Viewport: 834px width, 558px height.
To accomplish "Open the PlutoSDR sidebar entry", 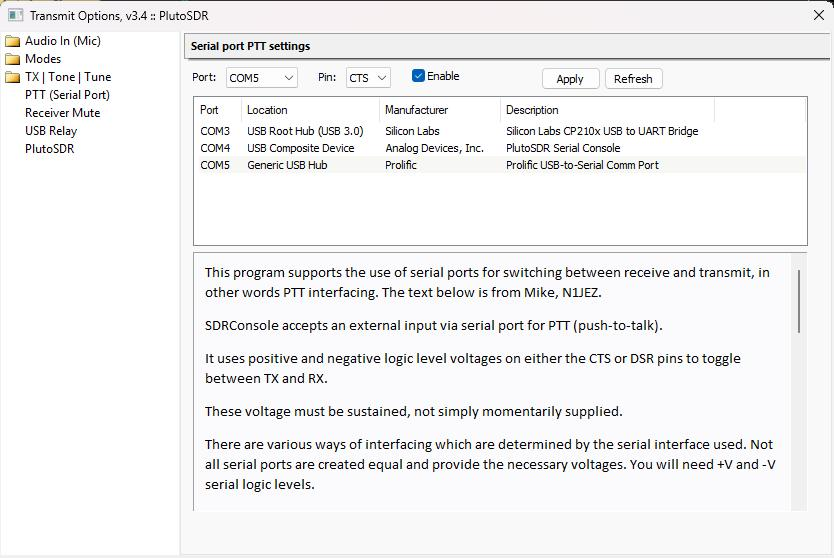I will tap(50, 149).
